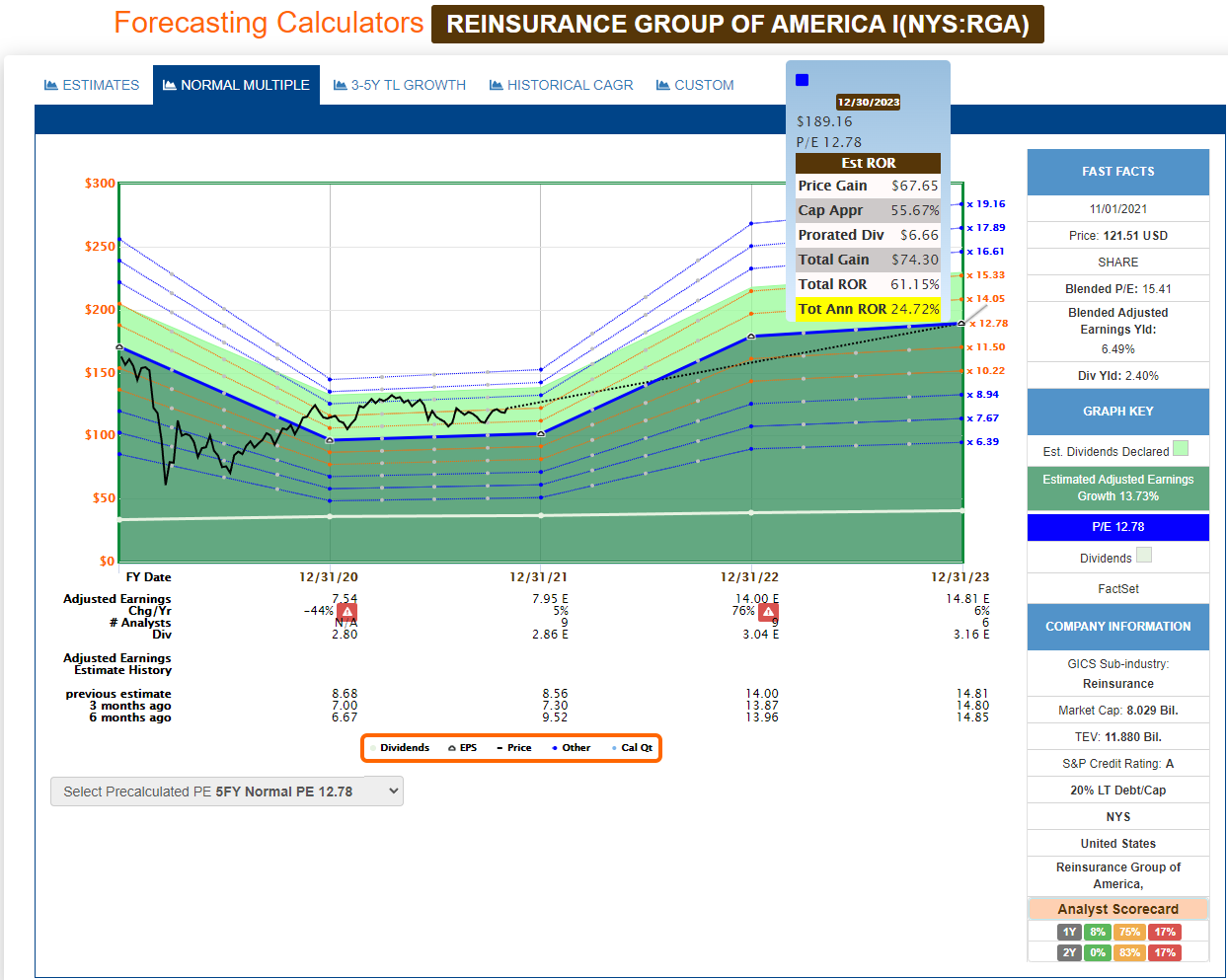Click the 1Y badge in Analyst Scorecard
Image resolution: width=1228 pixels, height=980 pixels.
[x=1069, y=932]
